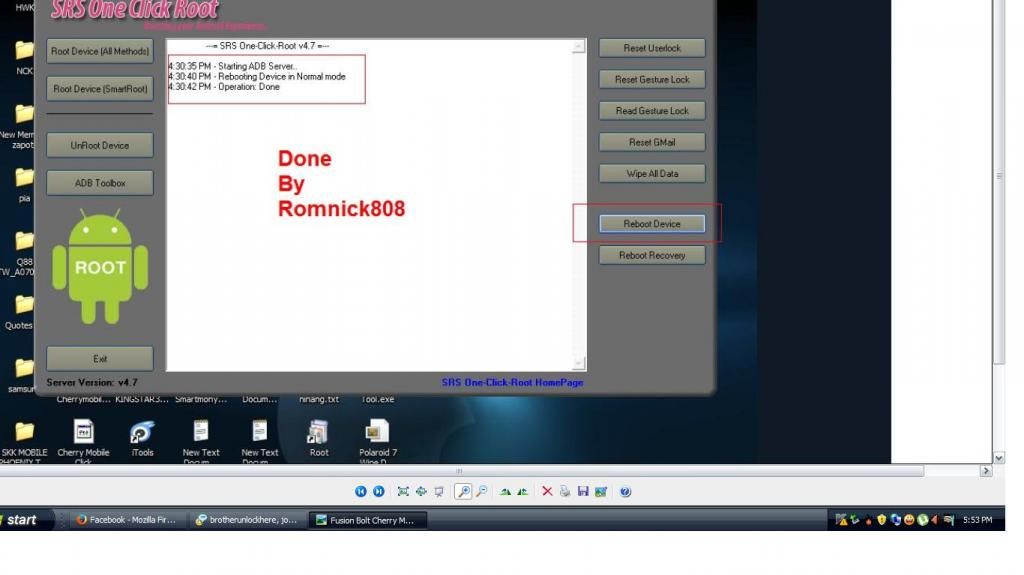
Task: Click the zoom out magnifier icon
Action: [x=482, y=491]
